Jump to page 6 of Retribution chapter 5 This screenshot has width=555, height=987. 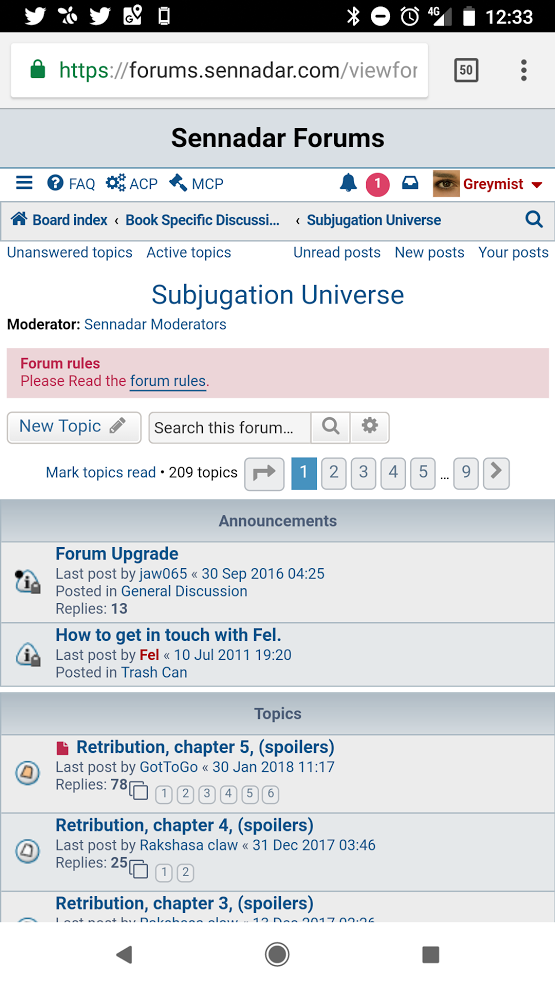coord(271,794)
